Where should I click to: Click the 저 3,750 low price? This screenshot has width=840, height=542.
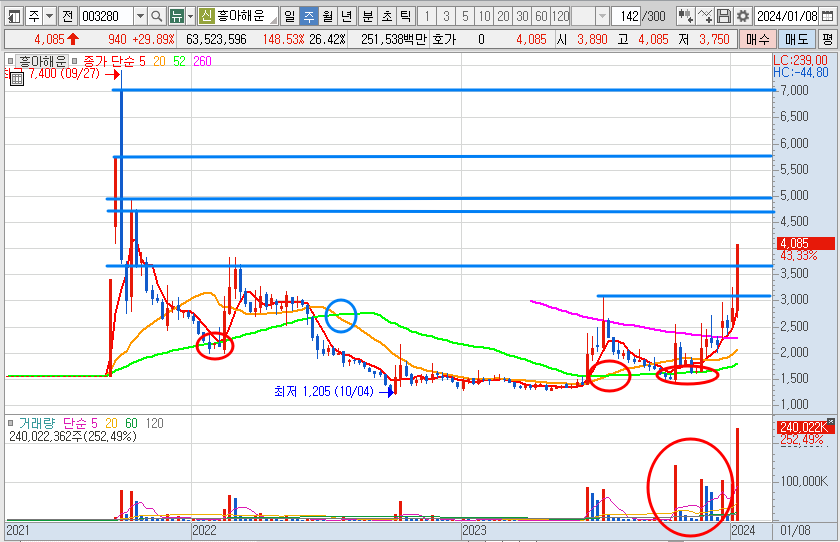(x=704, y=39)
